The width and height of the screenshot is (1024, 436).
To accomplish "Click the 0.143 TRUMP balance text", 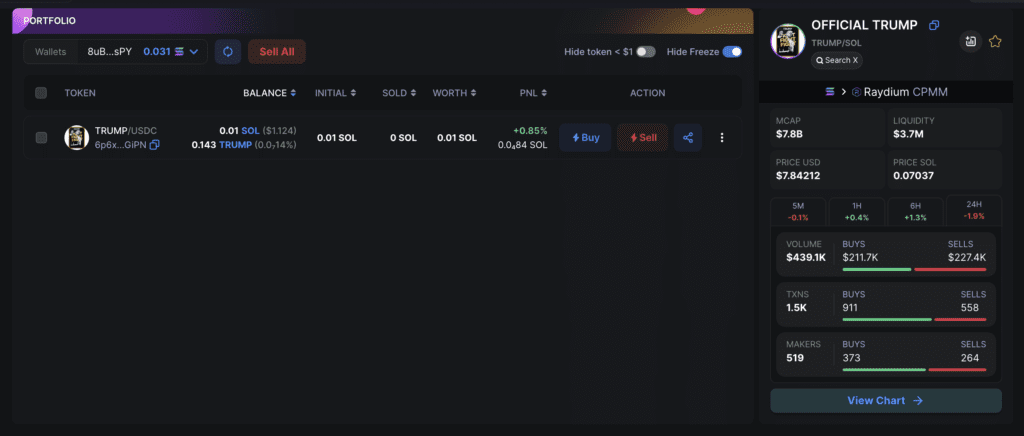I will 221,145.
